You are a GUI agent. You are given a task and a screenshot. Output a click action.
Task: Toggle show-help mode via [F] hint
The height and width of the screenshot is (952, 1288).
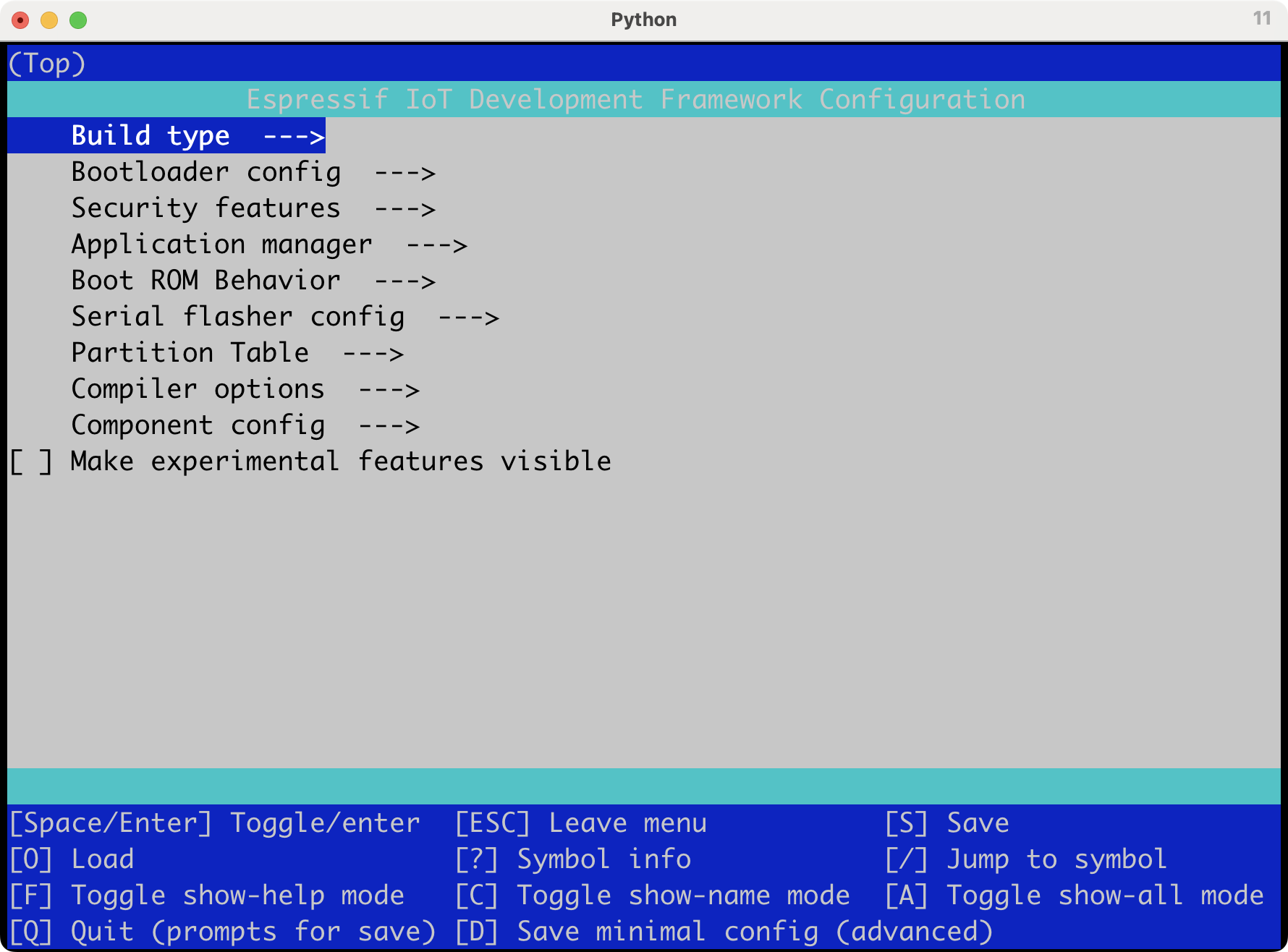(x=206, y=896)
